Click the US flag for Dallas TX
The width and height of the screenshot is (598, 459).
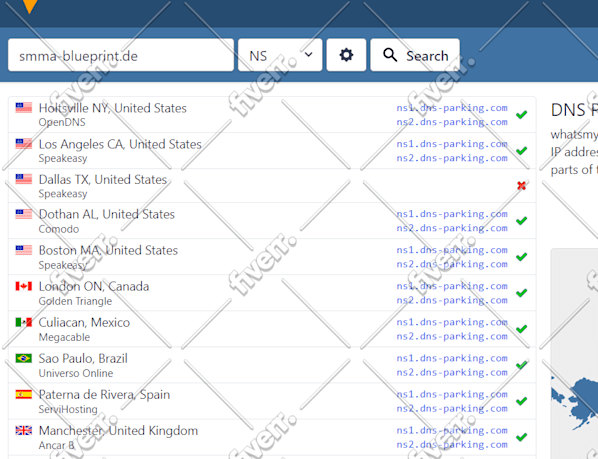point(24,178)
